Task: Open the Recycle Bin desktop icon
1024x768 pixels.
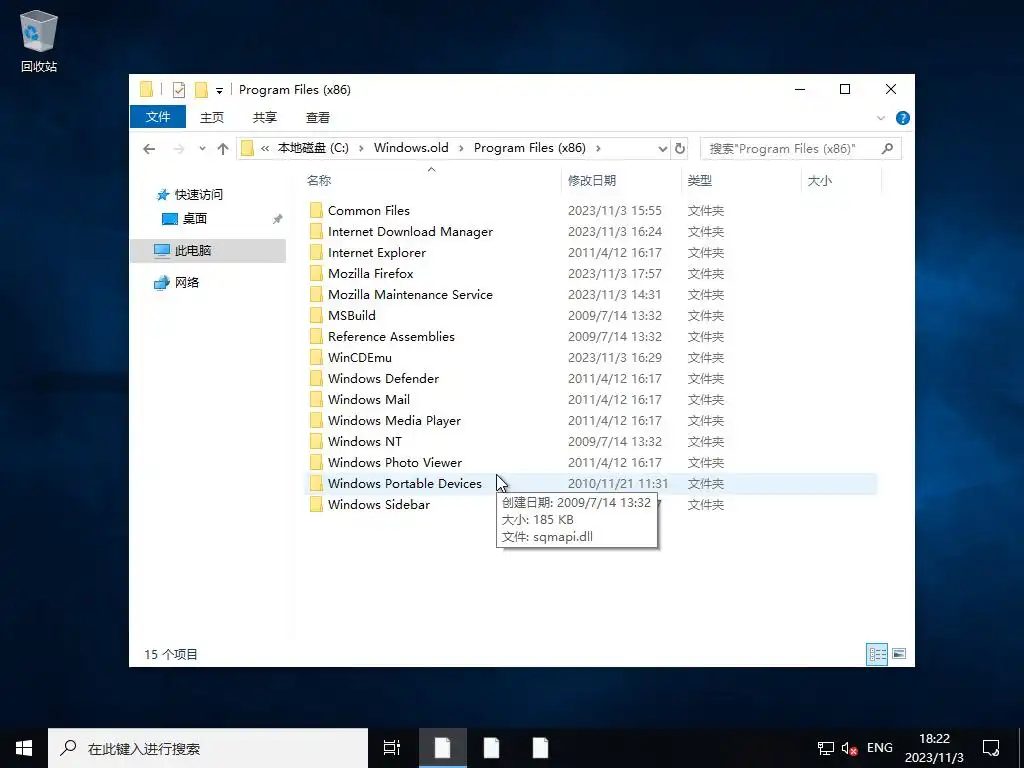Action: [39, 40]
